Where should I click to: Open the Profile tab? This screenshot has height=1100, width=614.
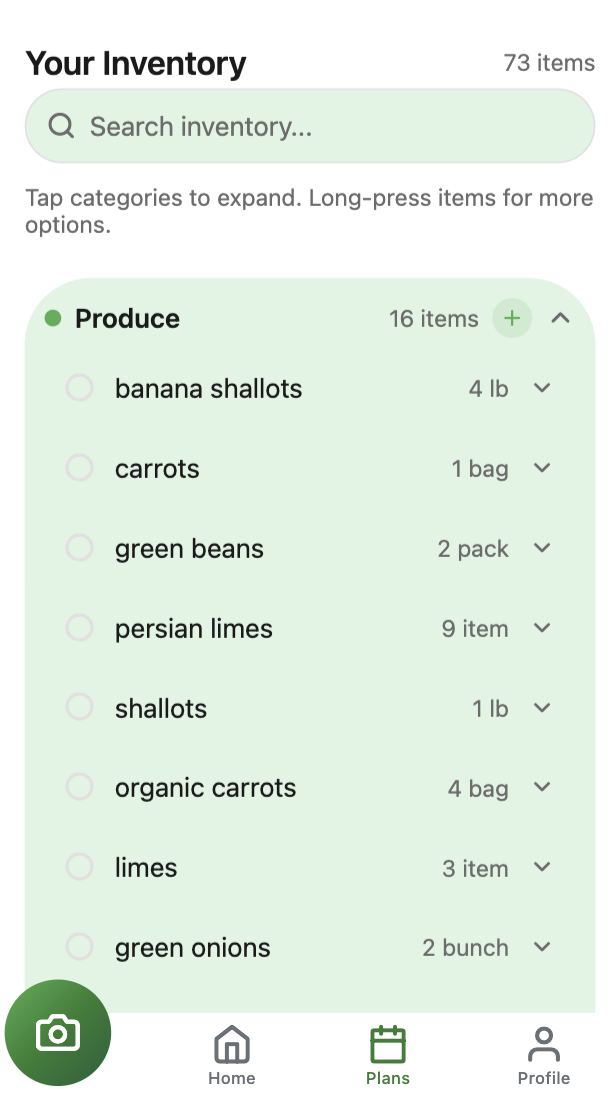click(x=543, y=1050)
